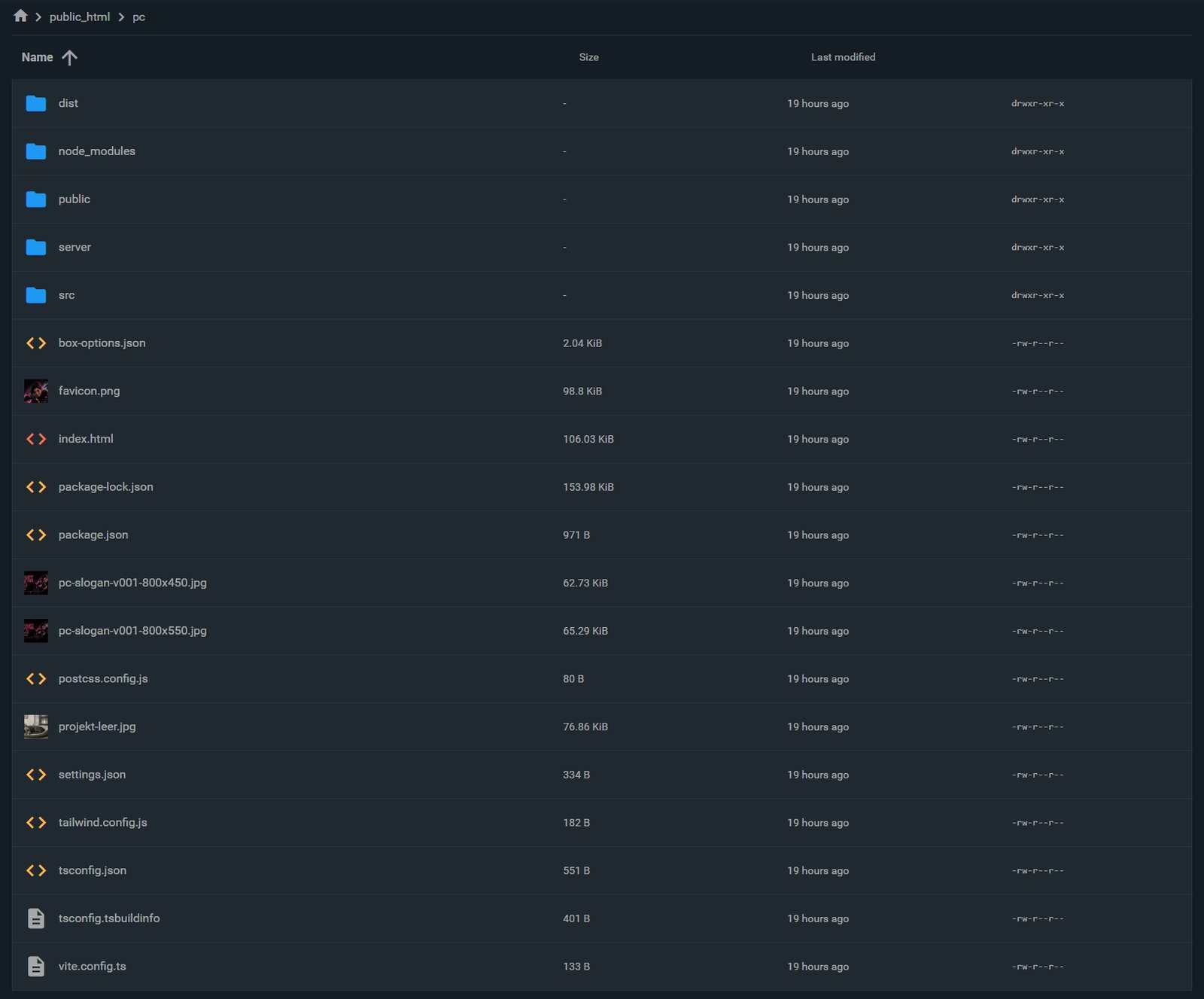Select the tailwind.config.js file name
Image resolution: width=1204 pixels, height=999 pixels.
pyautogui.click(x=103, y=822)
